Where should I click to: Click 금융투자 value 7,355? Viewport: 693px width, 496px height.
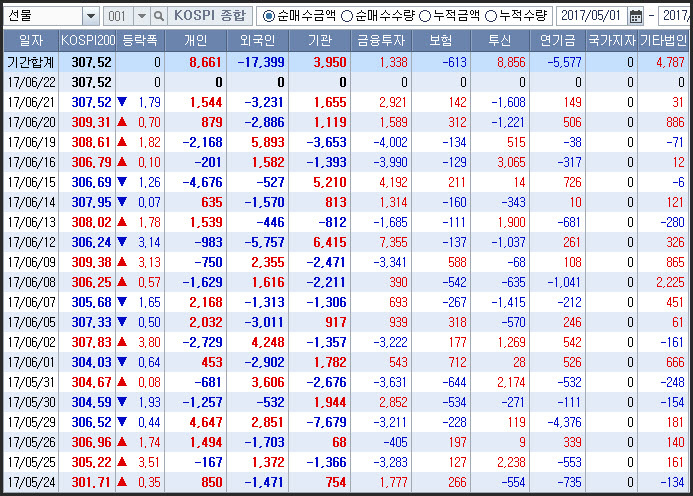393,242
